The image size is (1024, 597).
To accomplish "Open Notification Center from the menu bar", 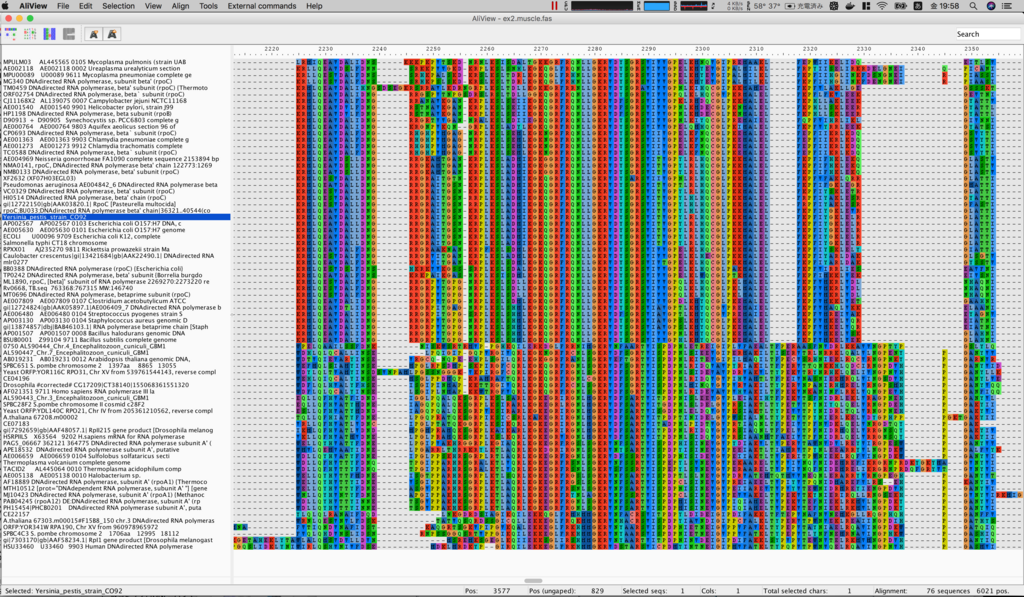I will 1007,6.
